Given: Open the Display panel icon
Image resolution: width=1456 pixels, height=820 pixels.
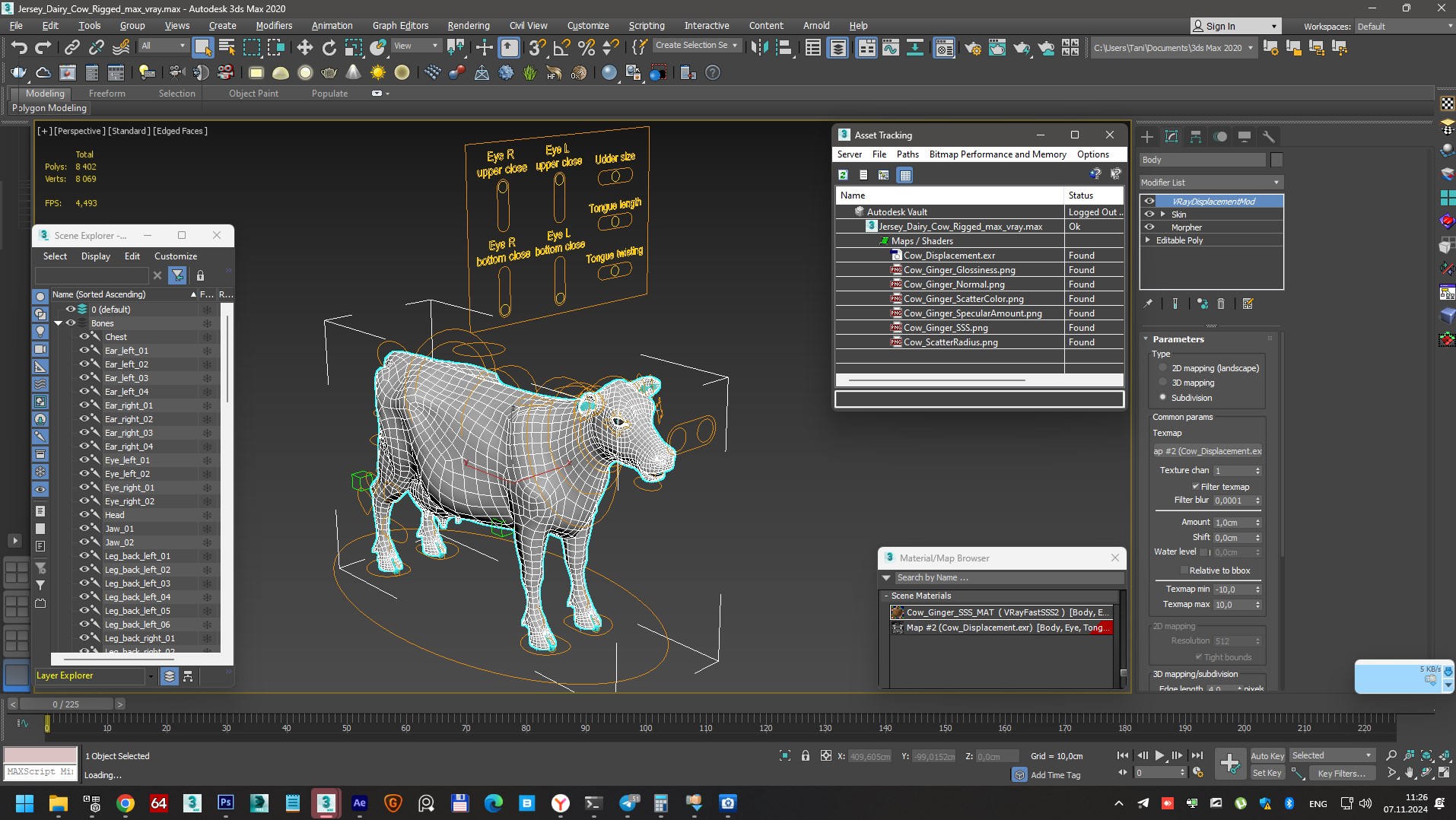Looking at the screenshot, I should pyautogui.click(x=1245, y=137).
